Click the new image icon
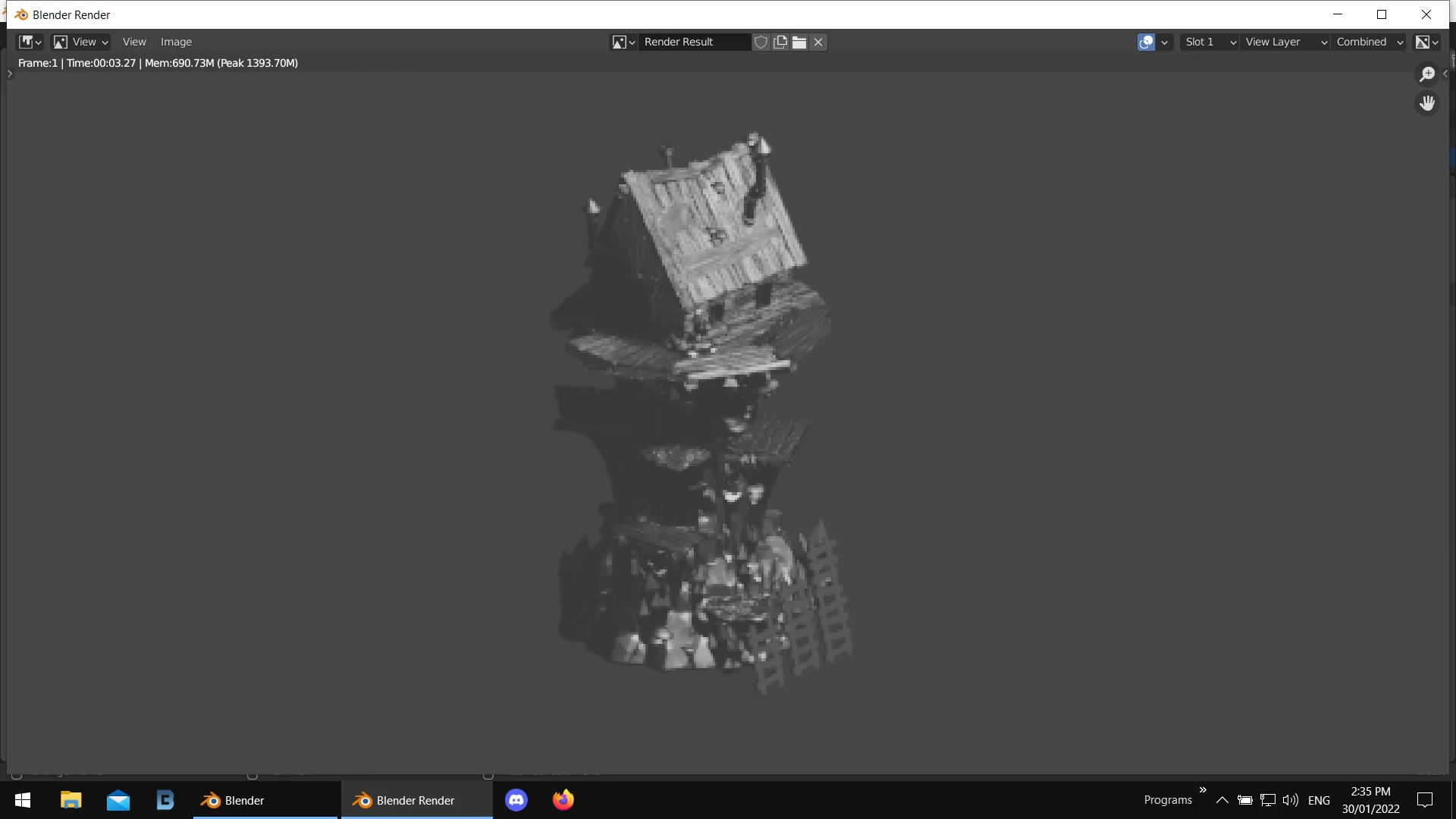 pyautogui.click(x=780, y=42)
